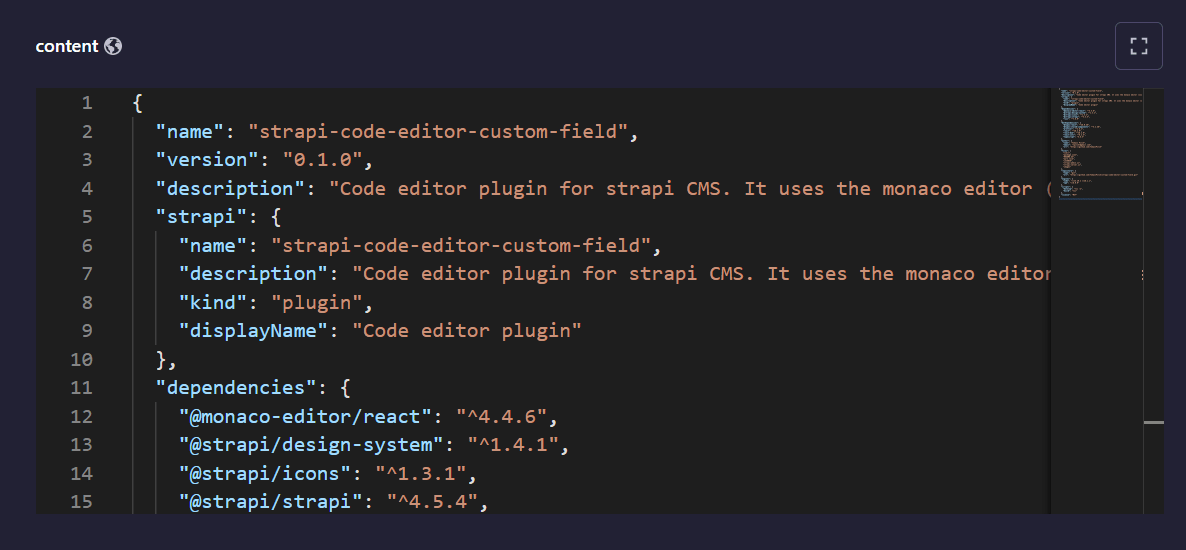Click "@strapi/strapi" dependency name
Image resolution: width=1186 pixels, height=550 pixels.
pos(271,502)
